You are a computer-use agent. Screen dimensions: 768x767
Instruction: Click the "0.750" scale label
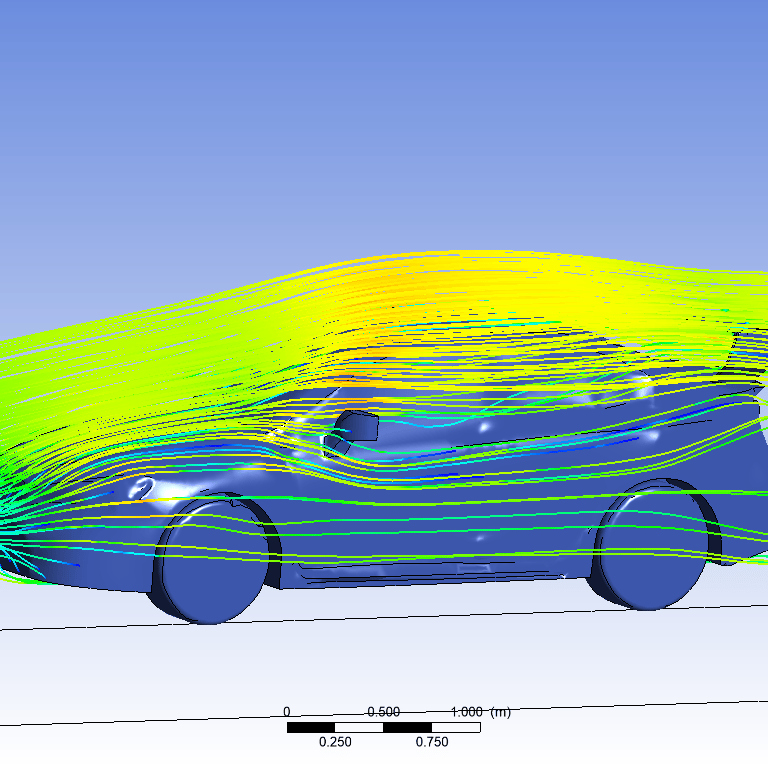click(x=432, y=742)
